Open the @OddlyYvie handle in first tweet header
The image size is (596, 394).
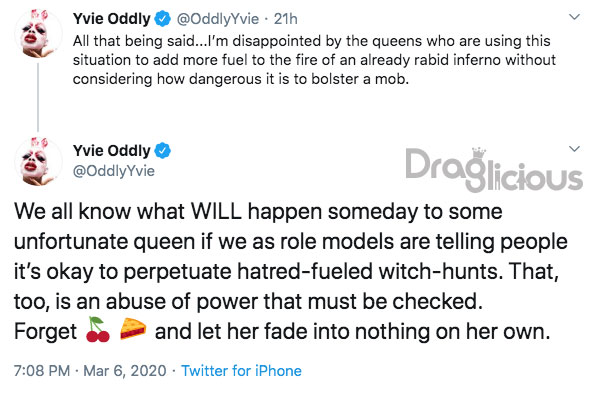pyautogui.click(x=218, y=19)
